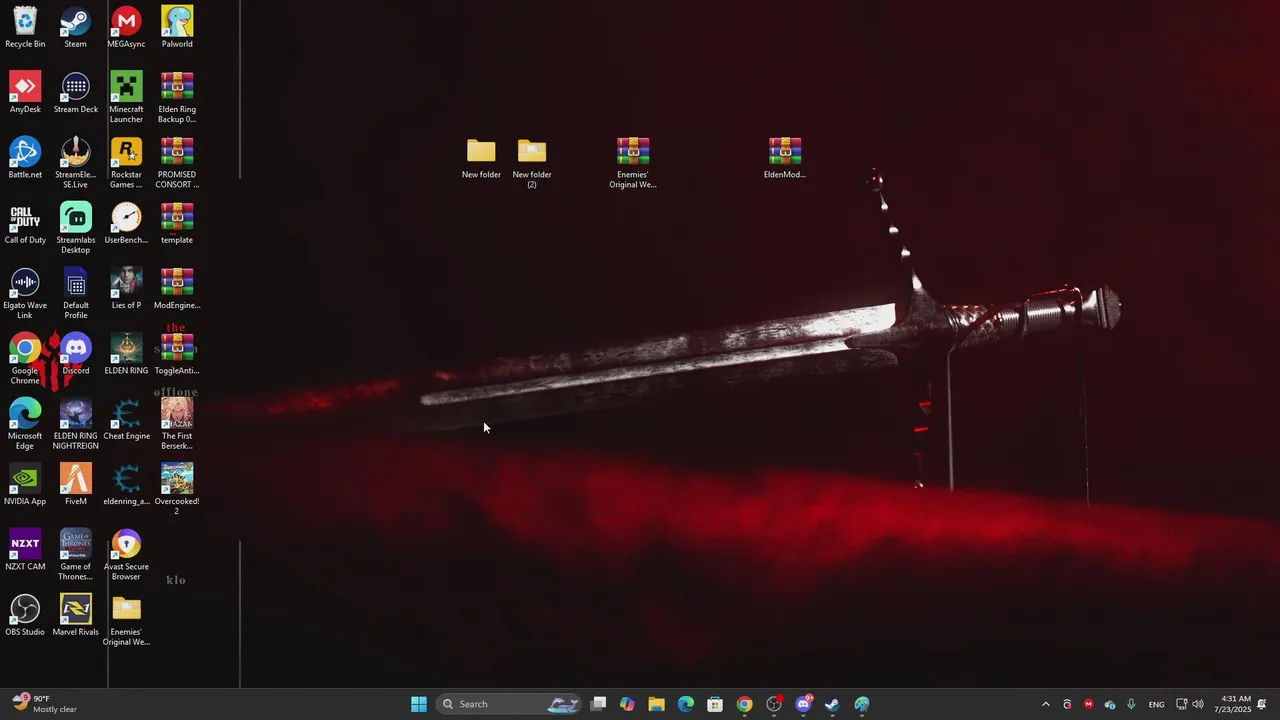Select the Stream Deck shortcut

pyautogui.click(x=75, y=92)
